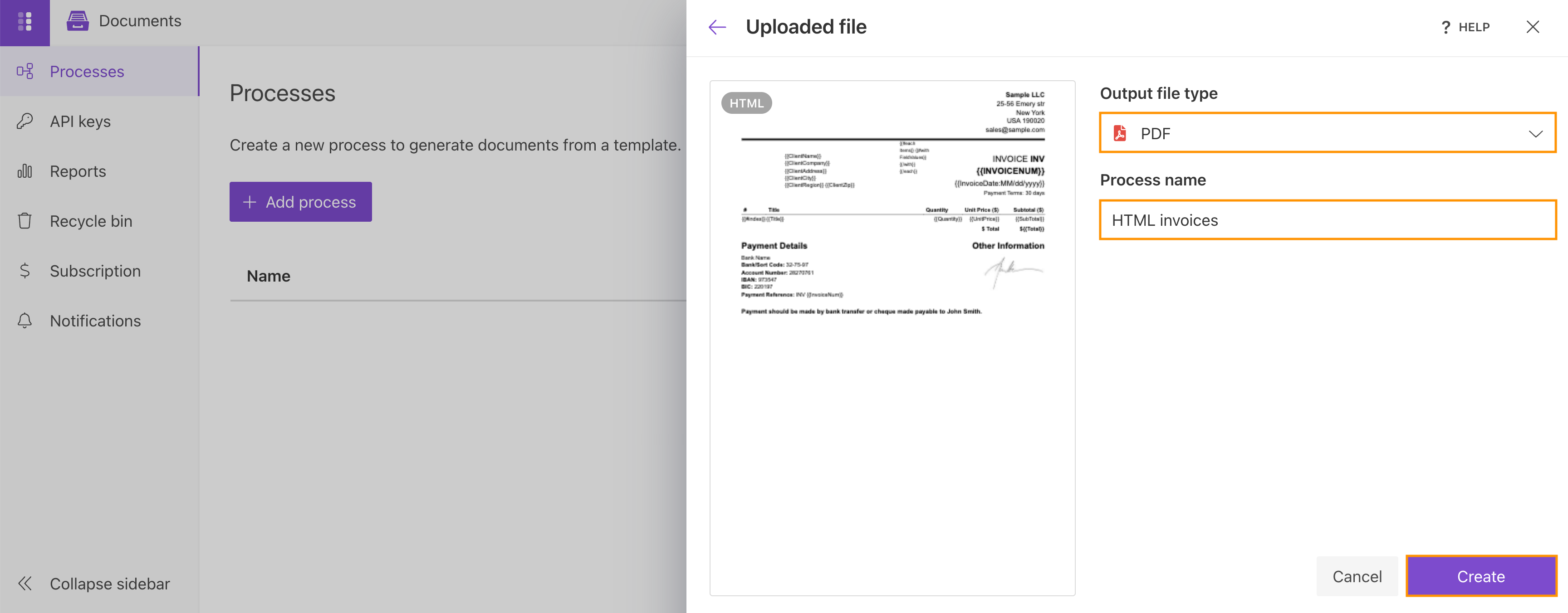Image resolution: width=1568 pixels, height=613 pixels.
Task: Go back with the left arrow icon
Action: coord(718,27)
